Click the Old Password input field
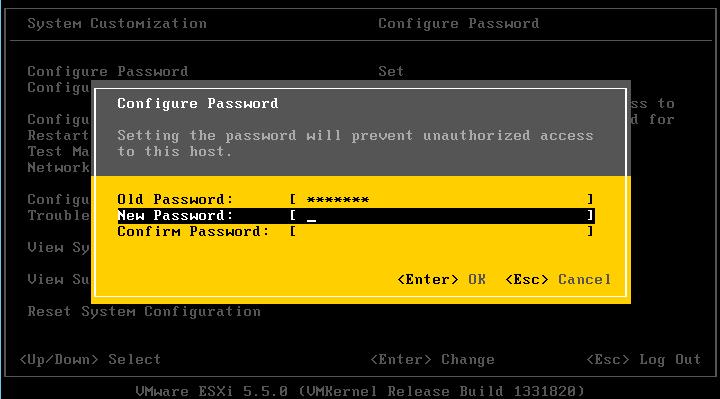Screen dimensions: 720x399 click(441, 199)
